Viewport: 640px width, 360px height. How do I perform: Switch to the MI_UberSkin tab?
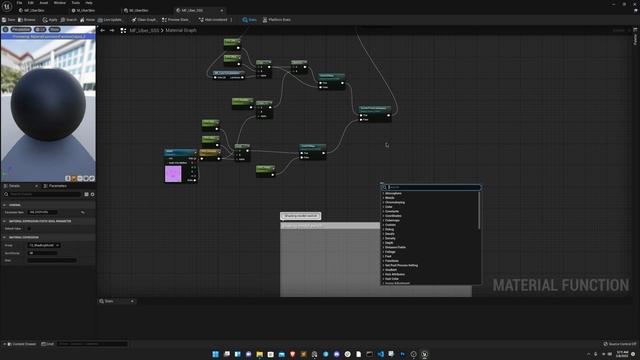point(136,10)
